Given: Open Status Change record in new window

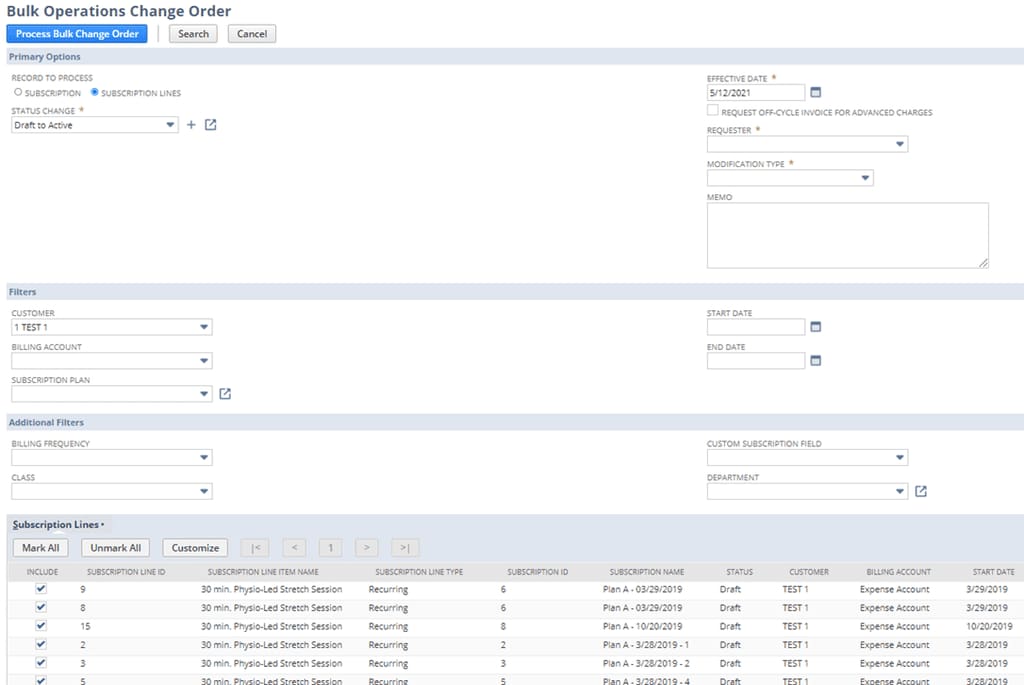Looking at the screenshot, I should pos(210,125).
